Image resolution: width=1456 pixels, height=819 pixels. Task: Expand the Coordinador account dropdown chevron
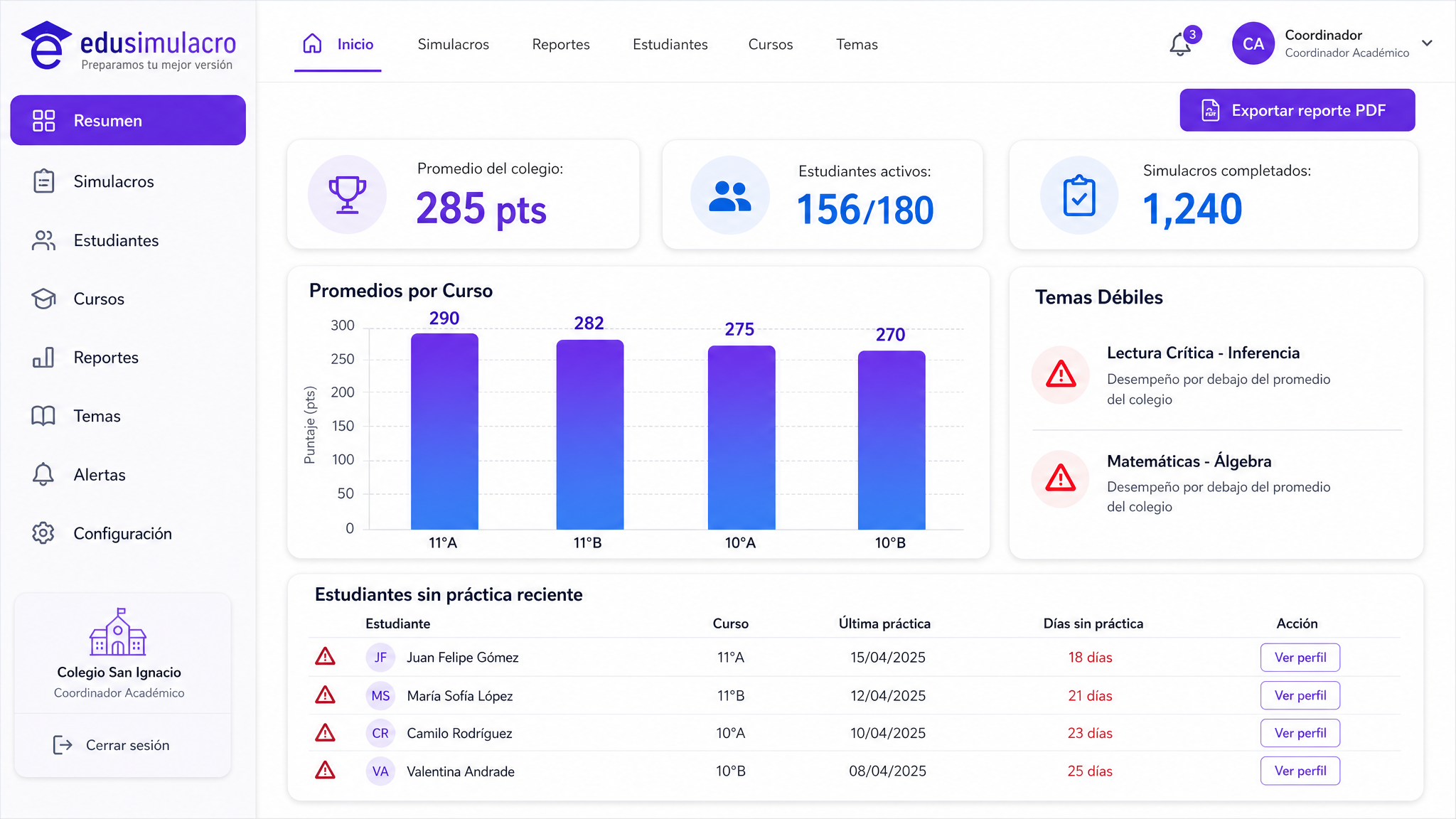point(1427,43)
